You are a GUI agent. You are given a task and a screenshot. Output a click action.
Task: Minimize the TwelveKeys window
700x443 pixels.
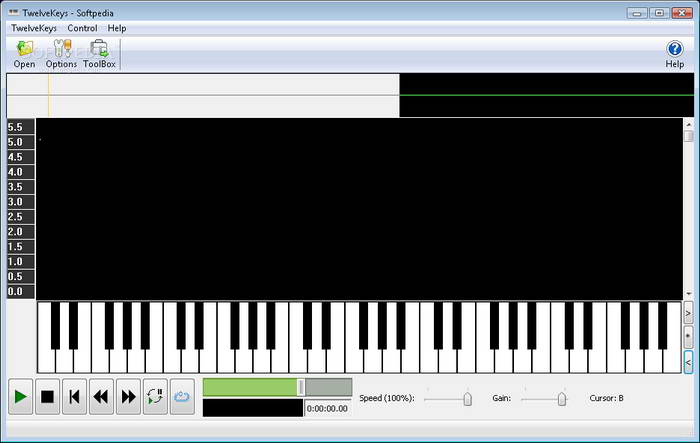[637, 13]
